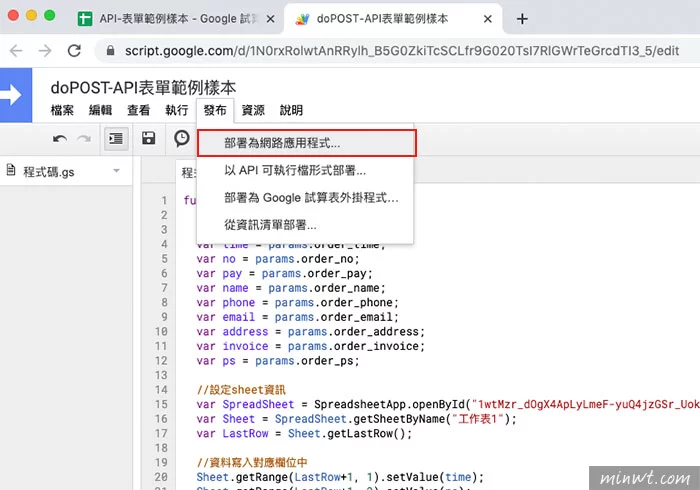Viewport: 700px width, 490px height.
Task: Click the undo arrow icon
Action: click(x=60, y=139)
